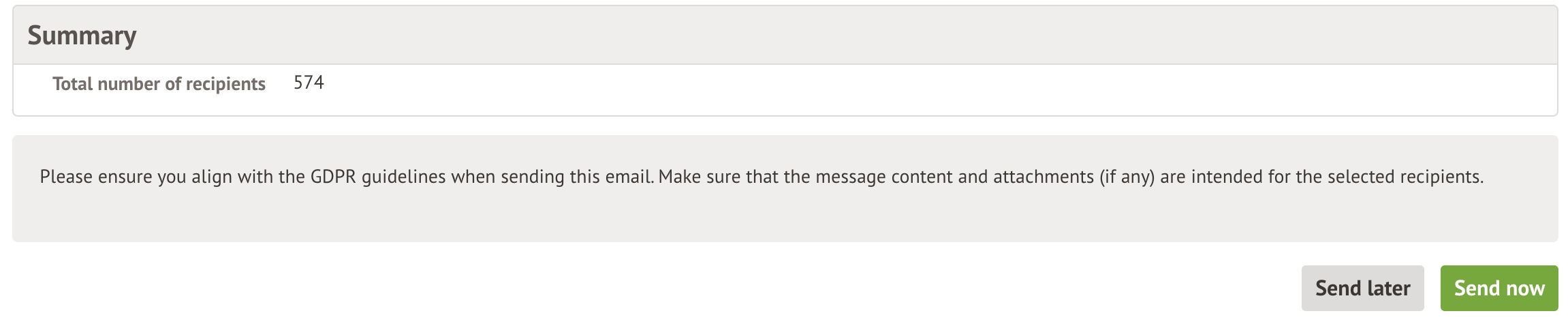Click the word align in the notice
Image resolution: width=1568 pixels, height=322 pixels.
[211, 177]
